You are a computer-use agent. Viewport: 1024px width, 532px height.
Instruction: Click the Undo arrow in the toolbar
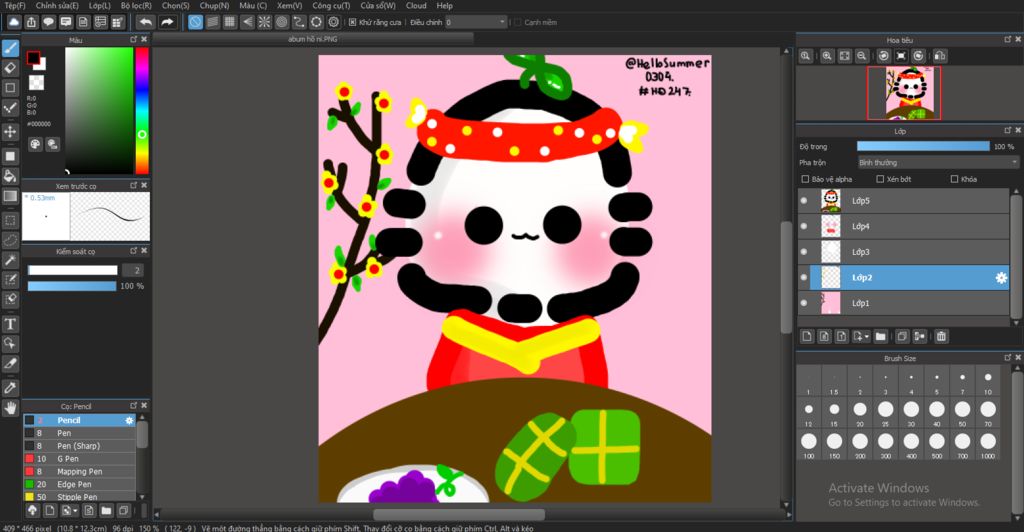click(146, 22)
